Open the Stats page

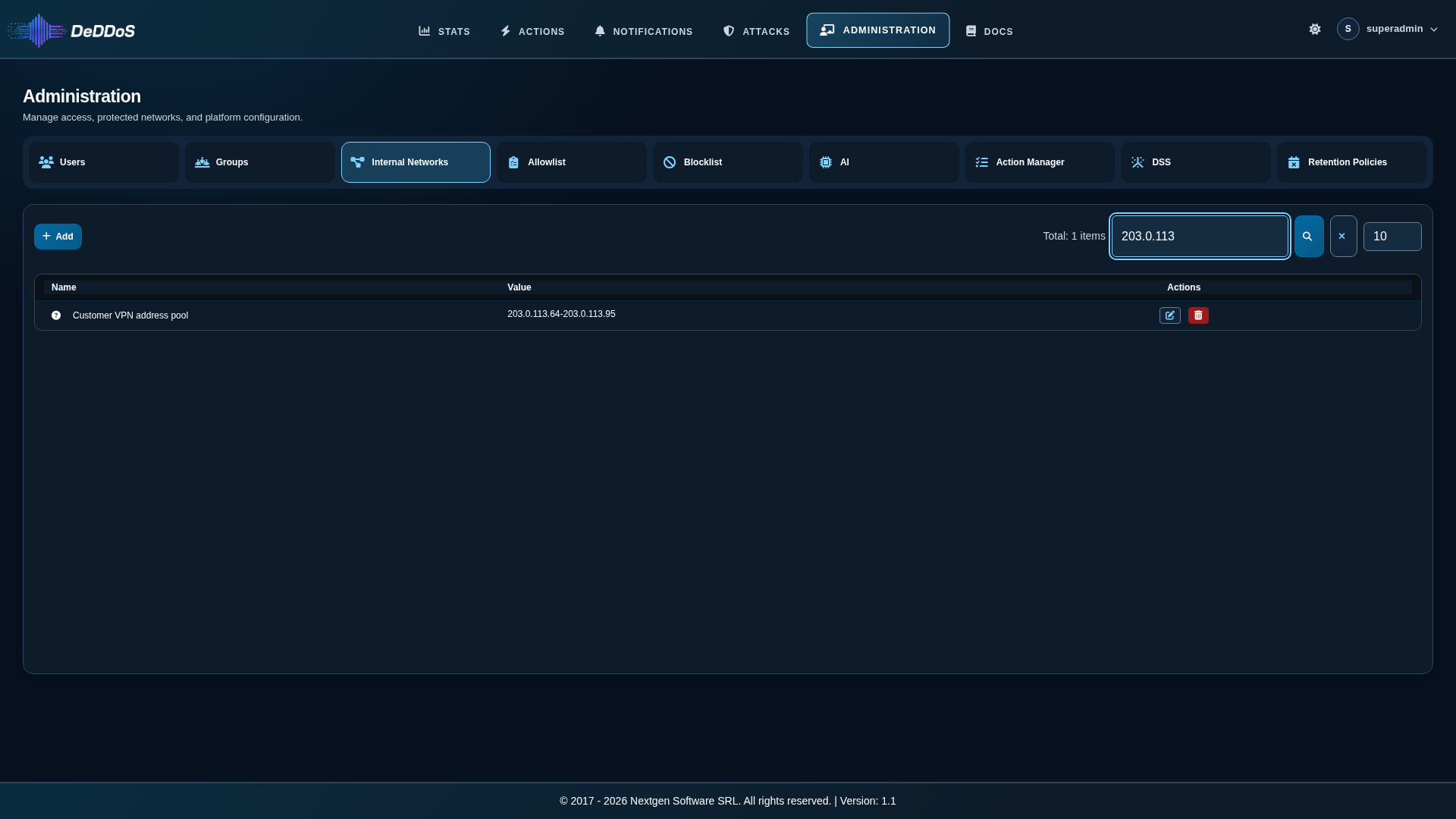444,31
